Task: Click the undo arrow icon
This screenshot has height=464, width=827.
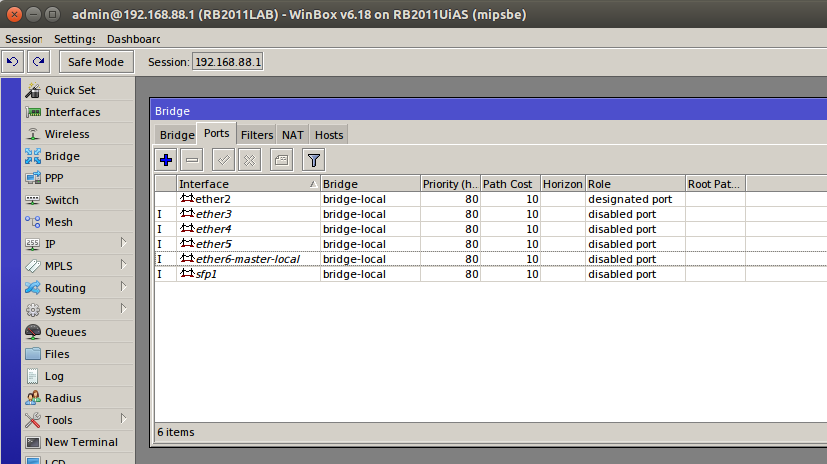Action: pyautogui.click(x=14, y=62)
